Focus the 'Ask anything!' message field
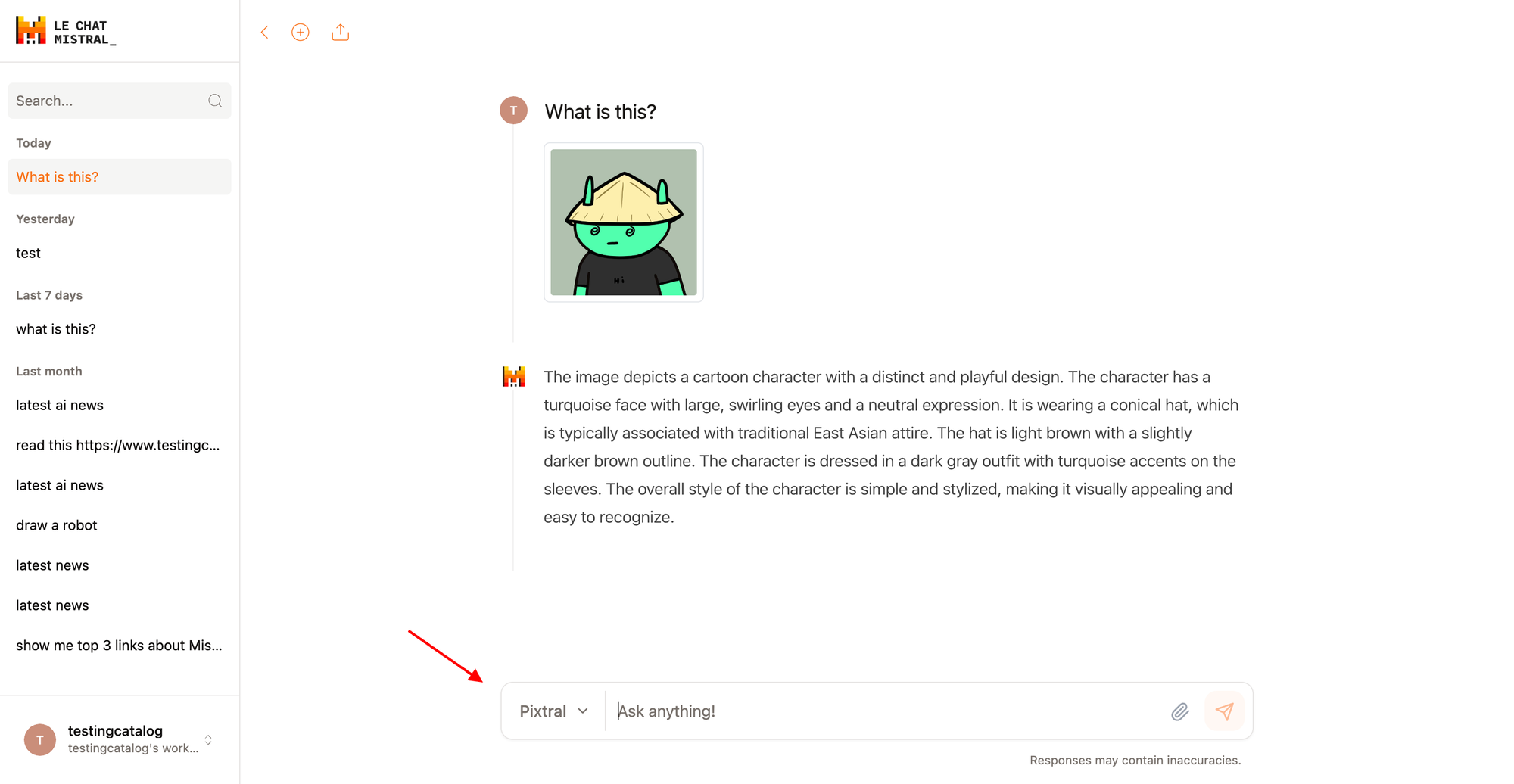The height and width of the screenshot is (784, 1514). point(886,711)
